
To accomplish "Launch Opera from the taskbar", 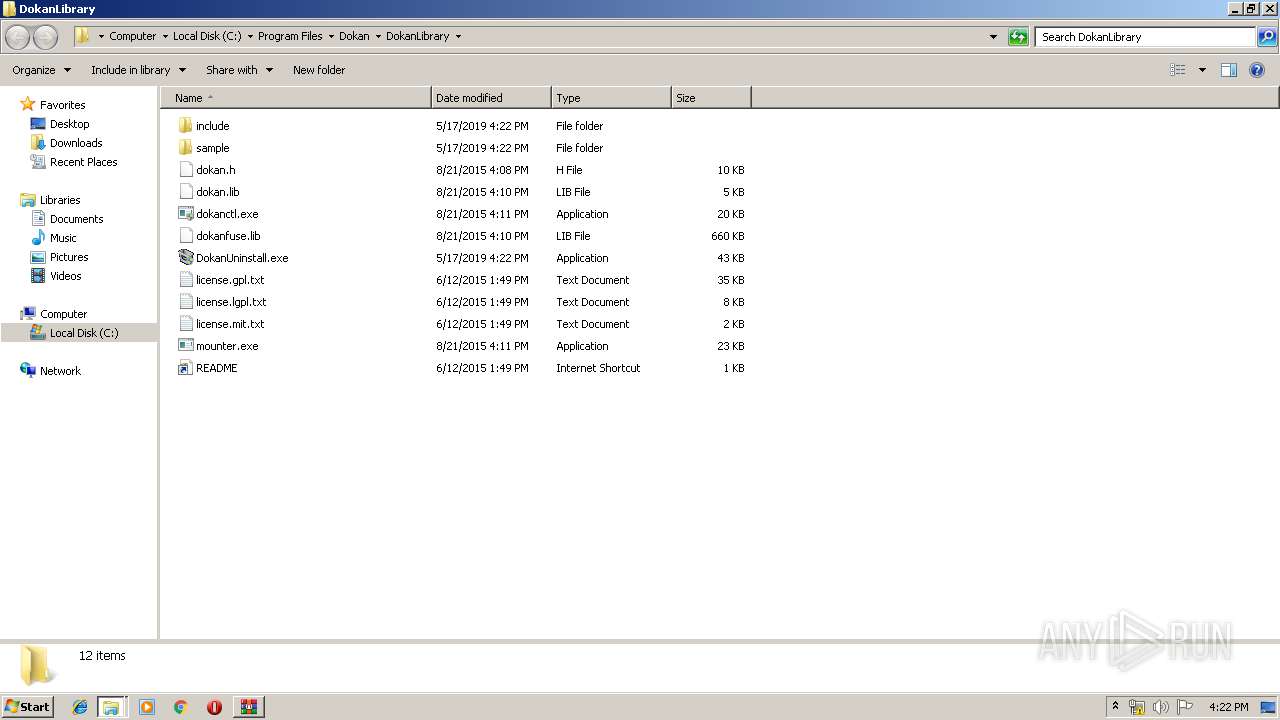I will pyautogui.click(x=214, y=707).
